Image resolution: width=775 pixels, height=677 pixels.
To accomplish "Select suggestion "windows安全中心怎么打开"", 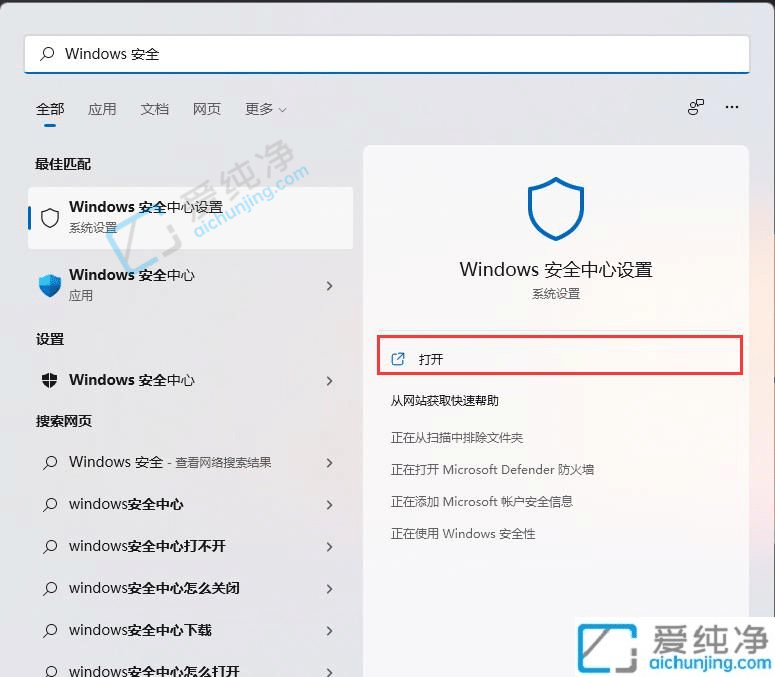I will (191, 668).
